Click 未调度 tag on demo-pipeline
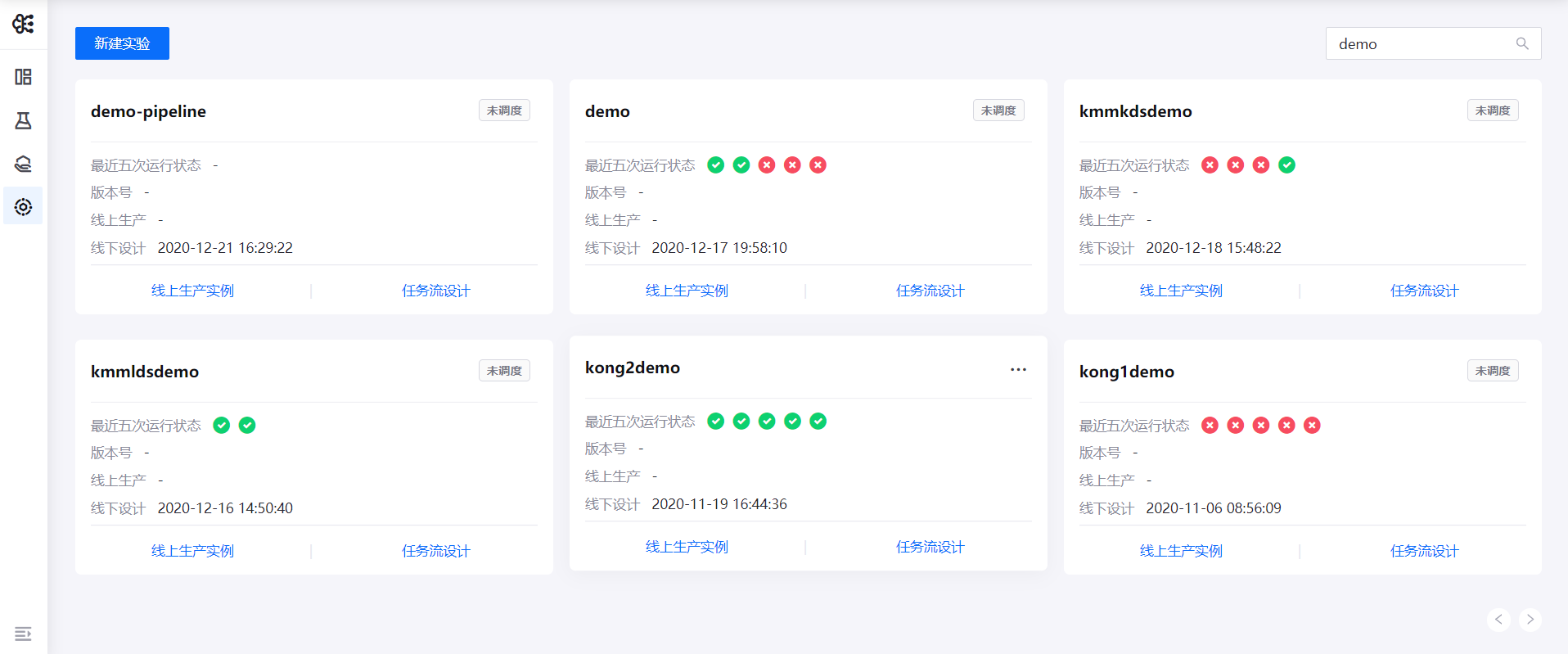 point(504,111)
